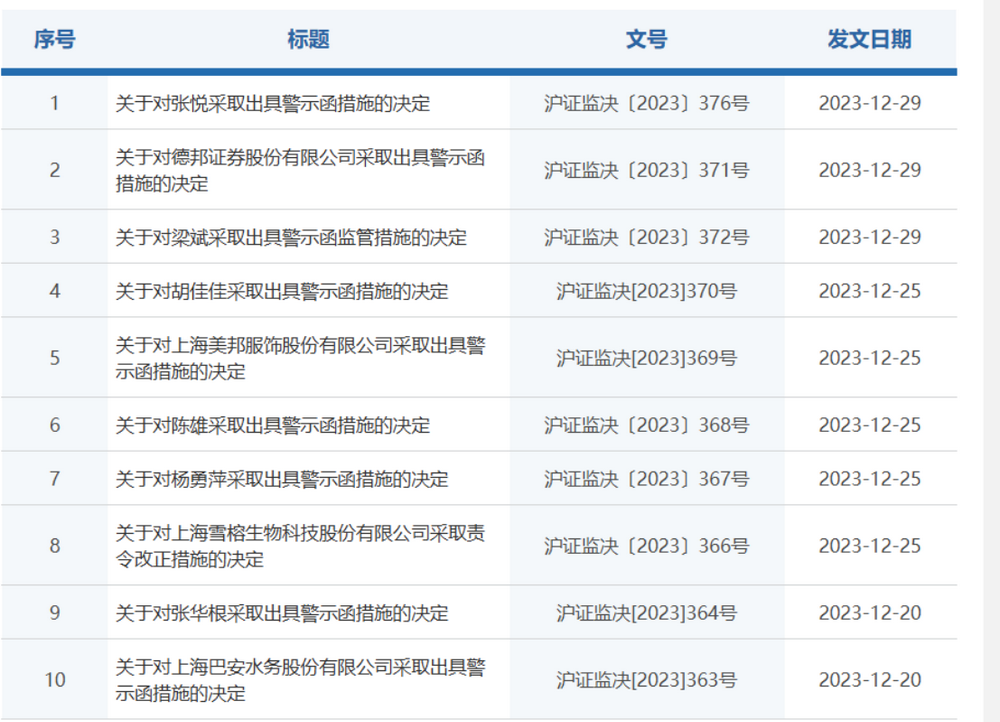Click the 序号 column header
The height and width of the screenshot is (722, 1000).
(54, 40)
